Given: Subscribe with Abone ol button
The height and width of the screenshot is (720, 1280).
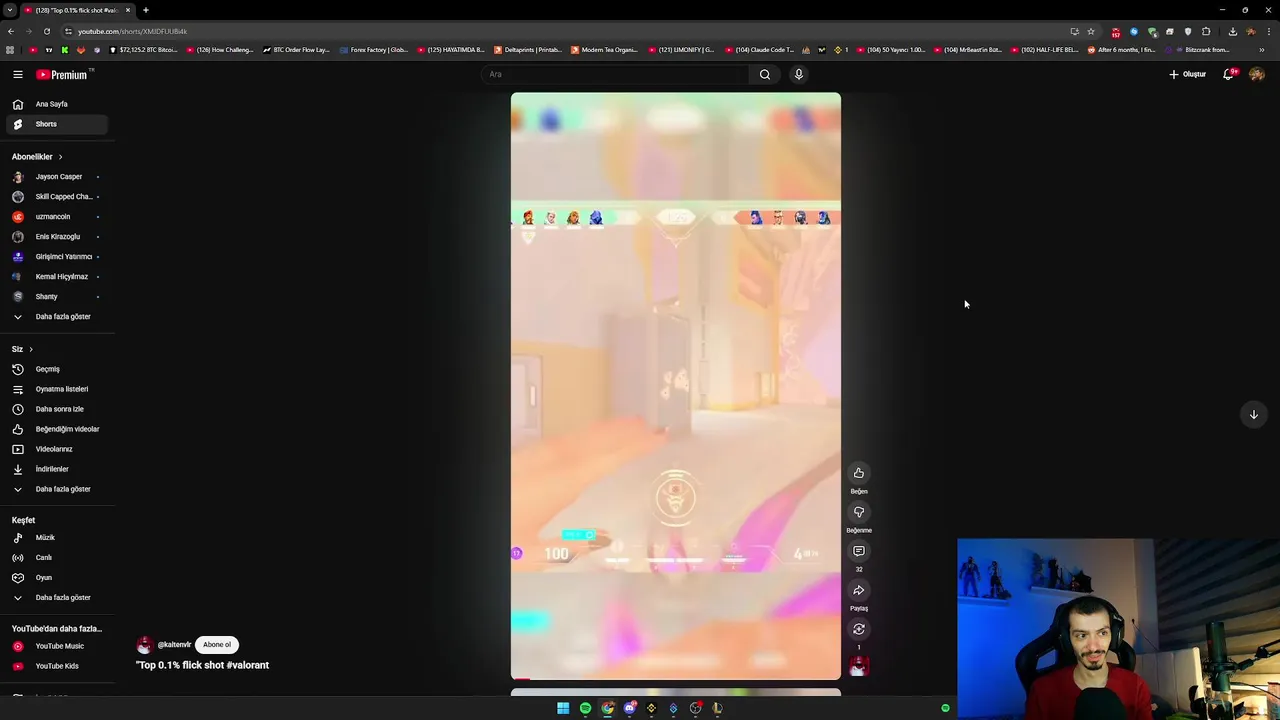Looking at the screenshot, I should click(x=217, y=645).
